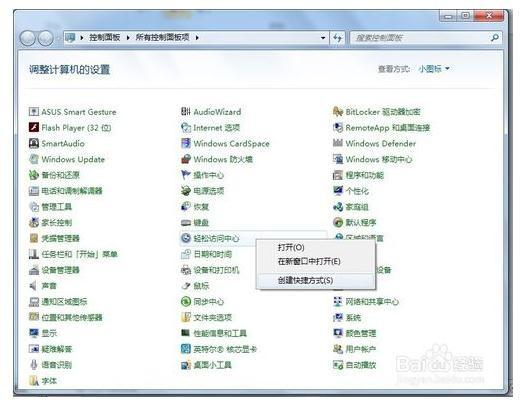Open the 疑难解答 link

[x=57, y=349]
